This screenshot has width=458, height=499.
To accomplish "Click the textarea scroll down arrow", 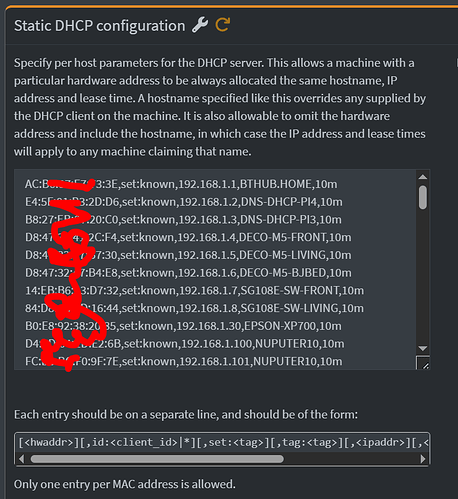I will pos(423,348).
